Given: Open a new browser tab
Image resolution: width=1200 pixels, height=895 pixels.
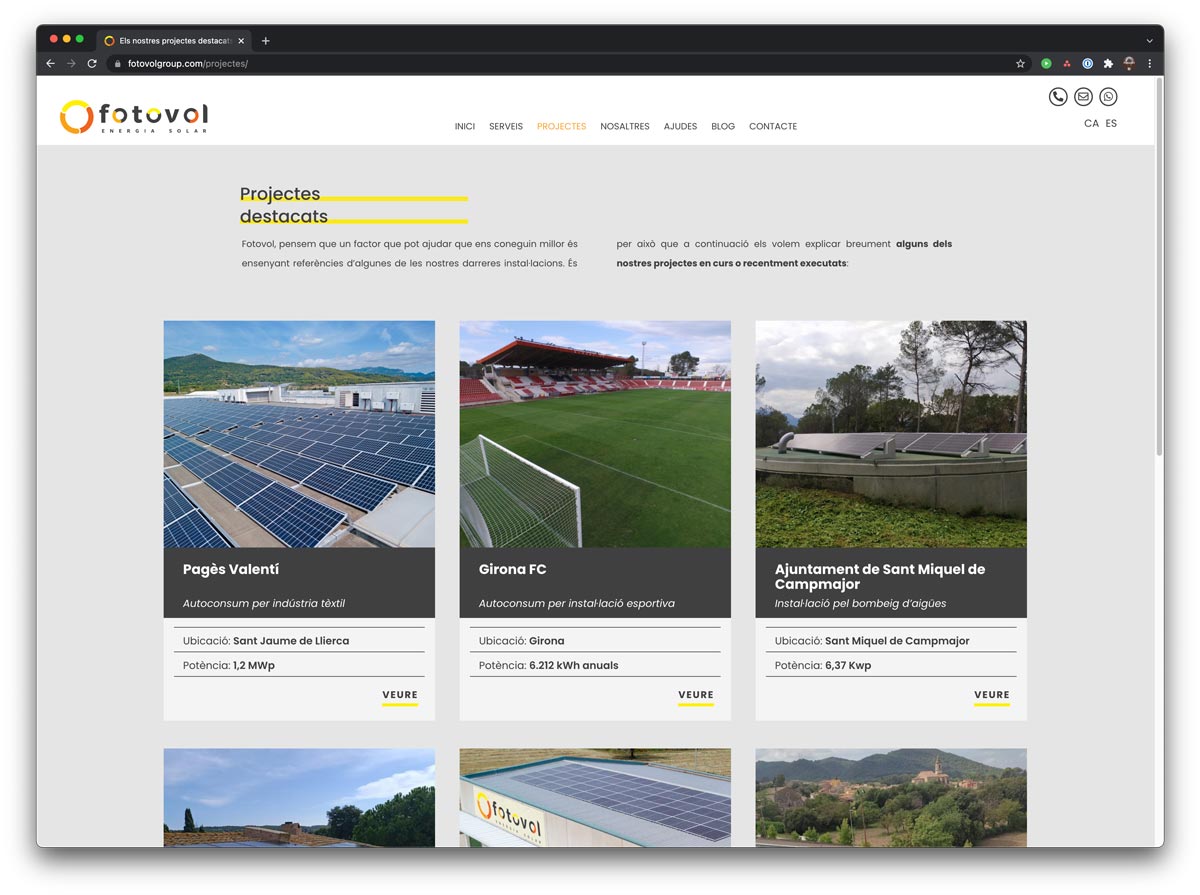Looking at the screenshot, I should tap(265, 41).
